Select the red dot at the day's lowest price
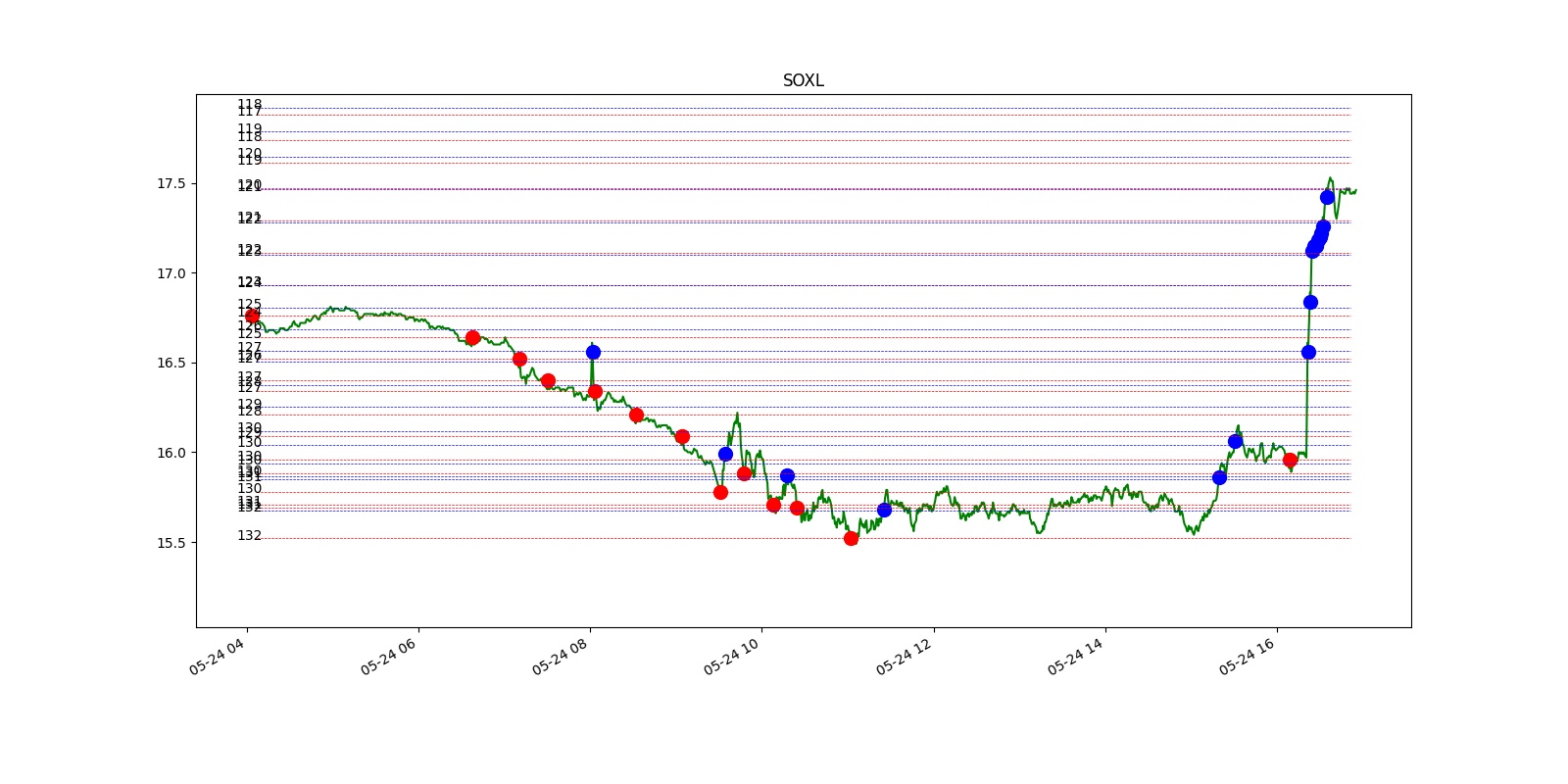The width and height of the screenshot is (1568, 784). 851,538
